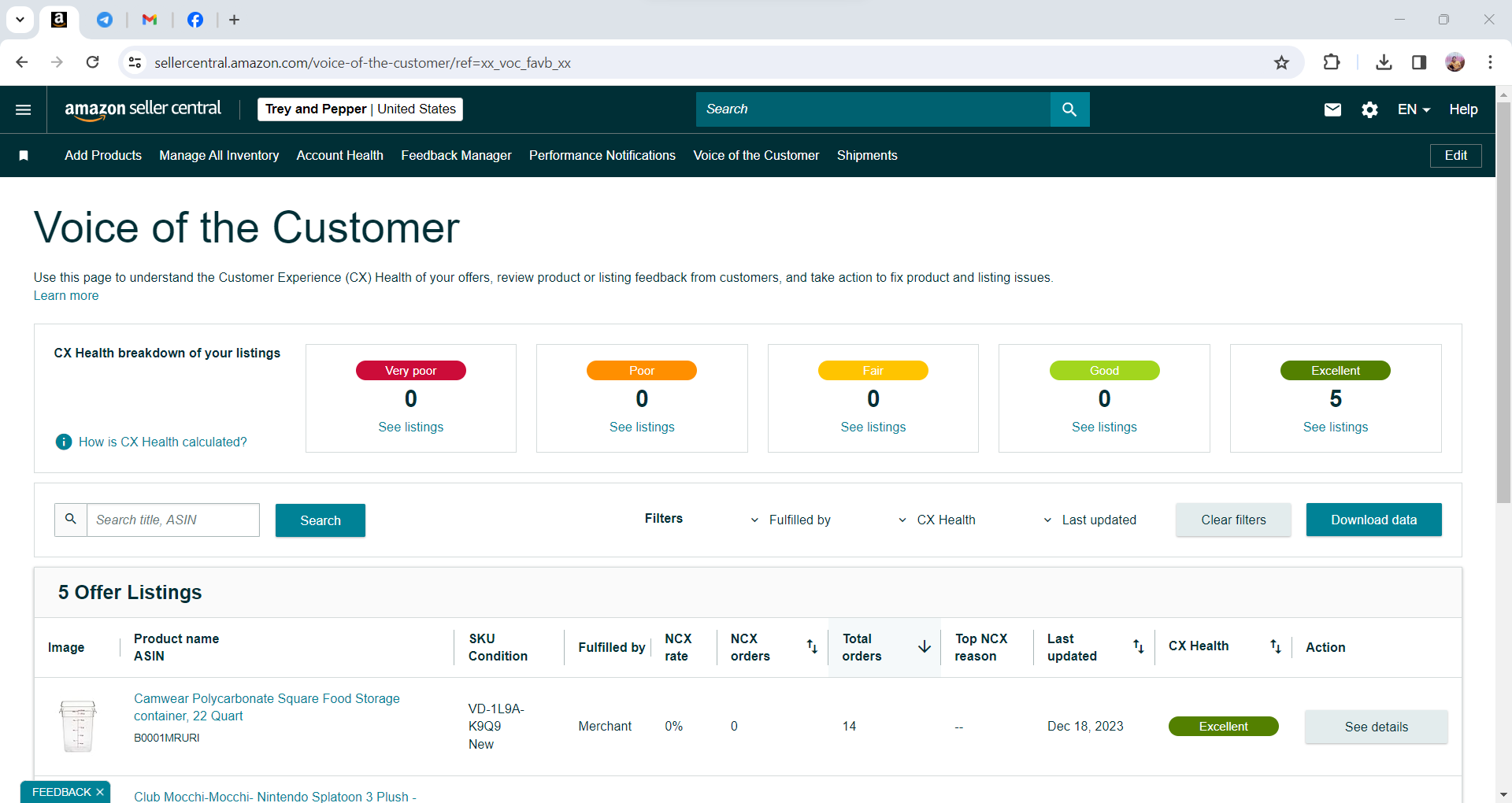Screen dimensions: 1512x803
Task: Click the info icon for CX Health calculation
Action: point(64,442)
